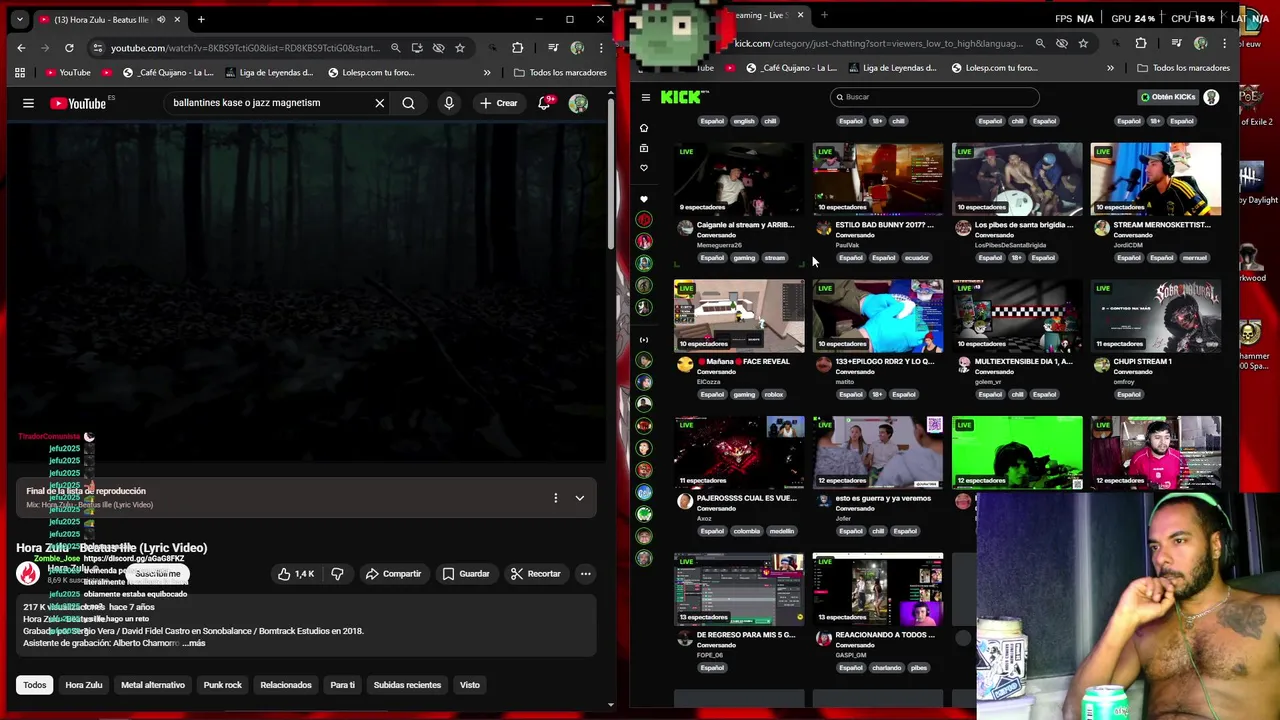Open Chrome menu in Kick window
The image size is (1280, 720).
click(1224, 43)
